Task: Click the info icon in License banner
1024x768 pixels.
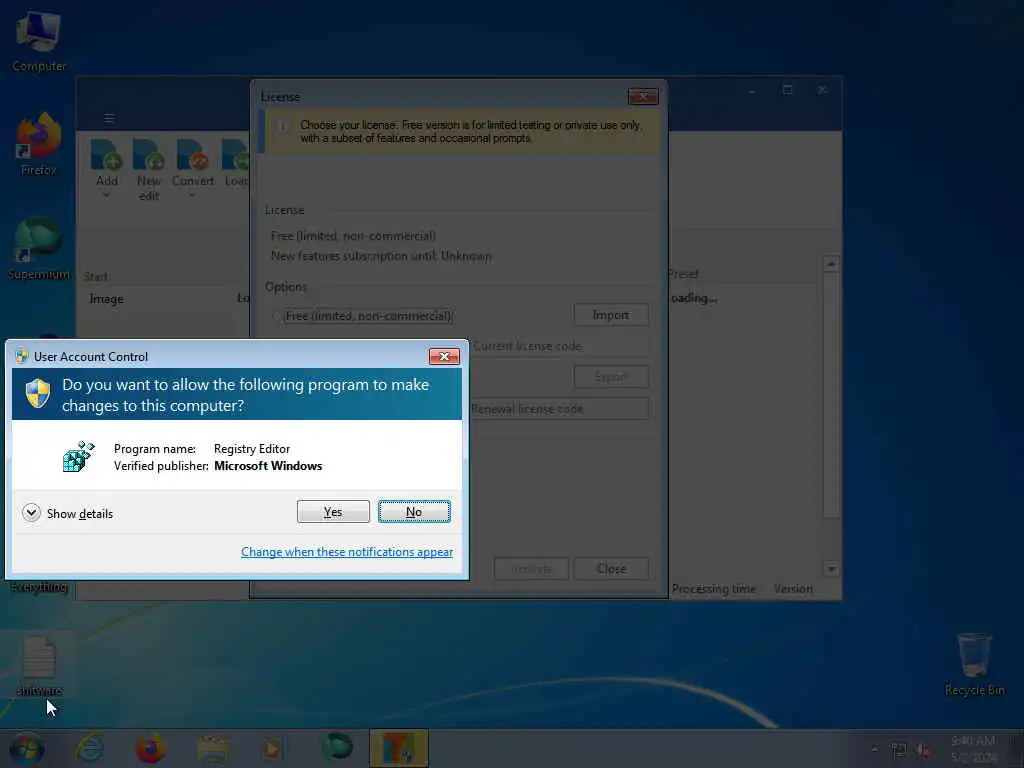Action: (283, 125)
